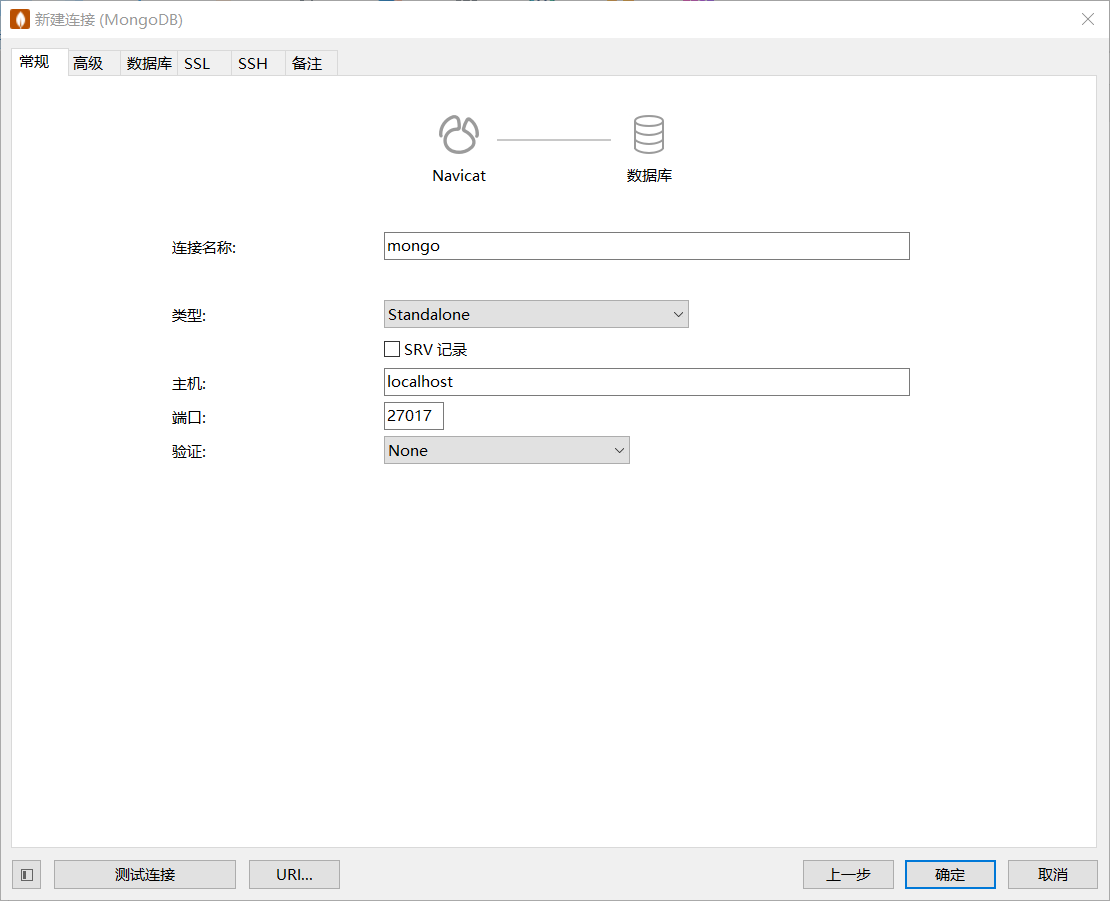Click the URI... button
Viewport: 1110px width, 901px height.
click(x=294, y=875)
